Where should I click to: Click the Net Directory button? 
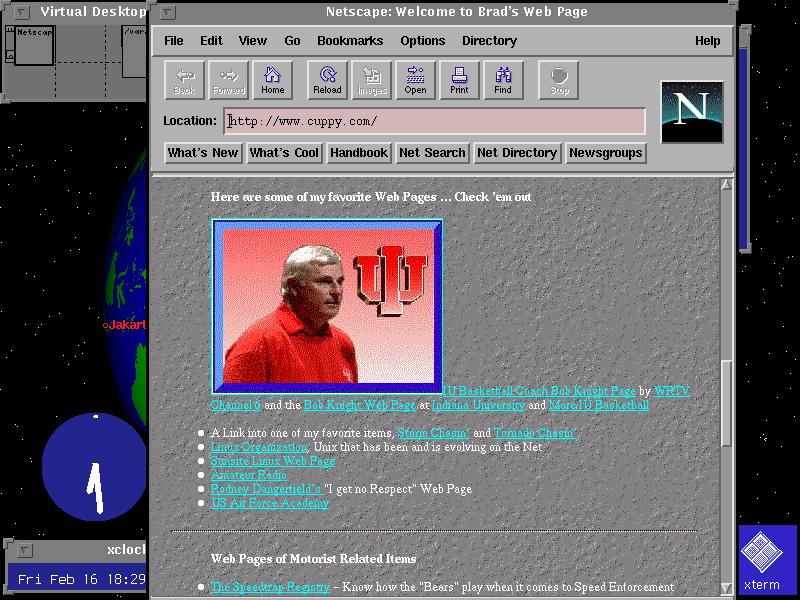(x=517, y=153)
